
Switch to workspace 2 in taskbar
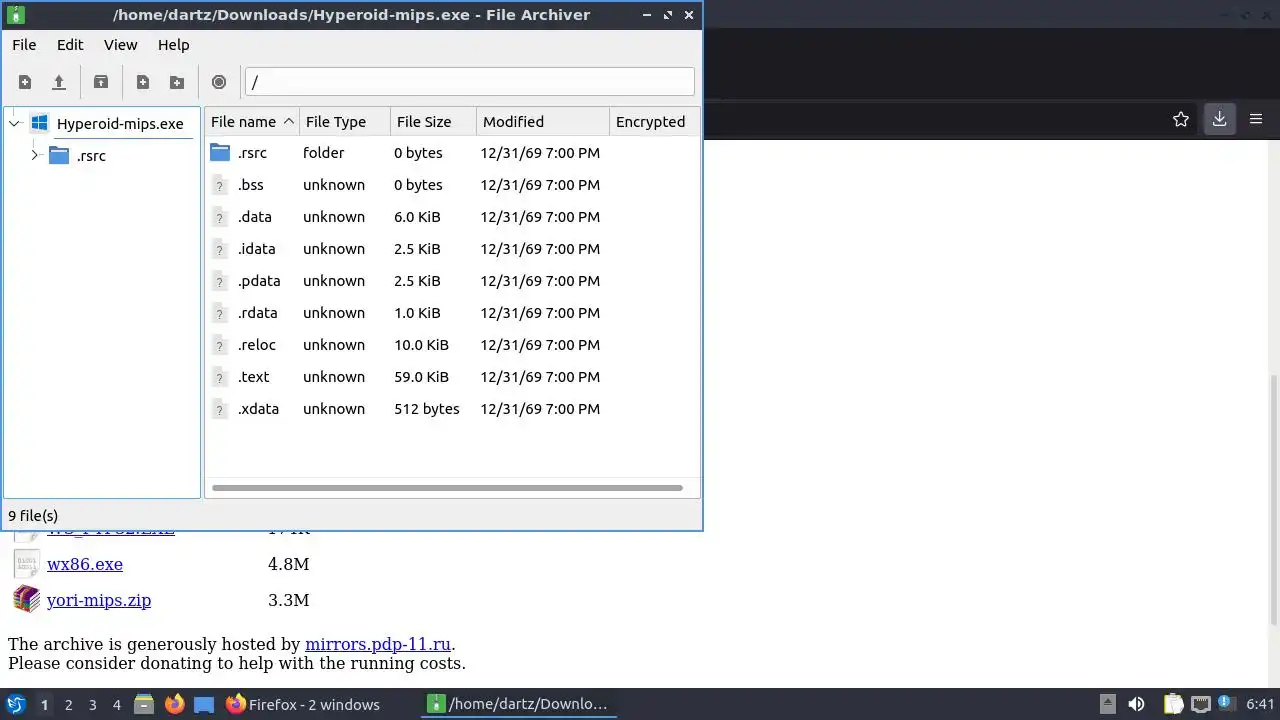coord(68,704)
